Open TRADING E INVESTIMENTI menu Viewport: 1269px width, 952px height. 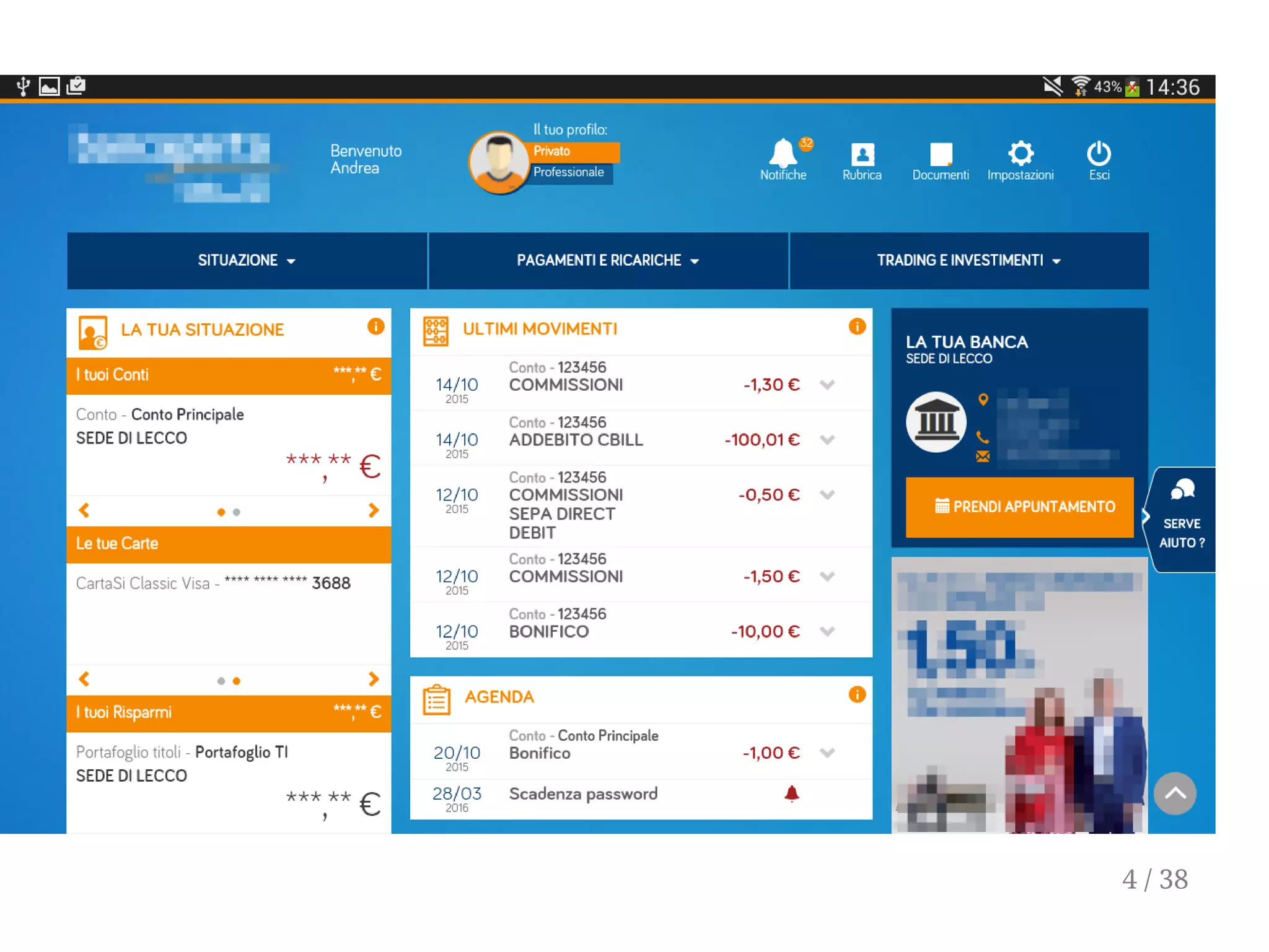pyautogui.click(x=968, y=261)
